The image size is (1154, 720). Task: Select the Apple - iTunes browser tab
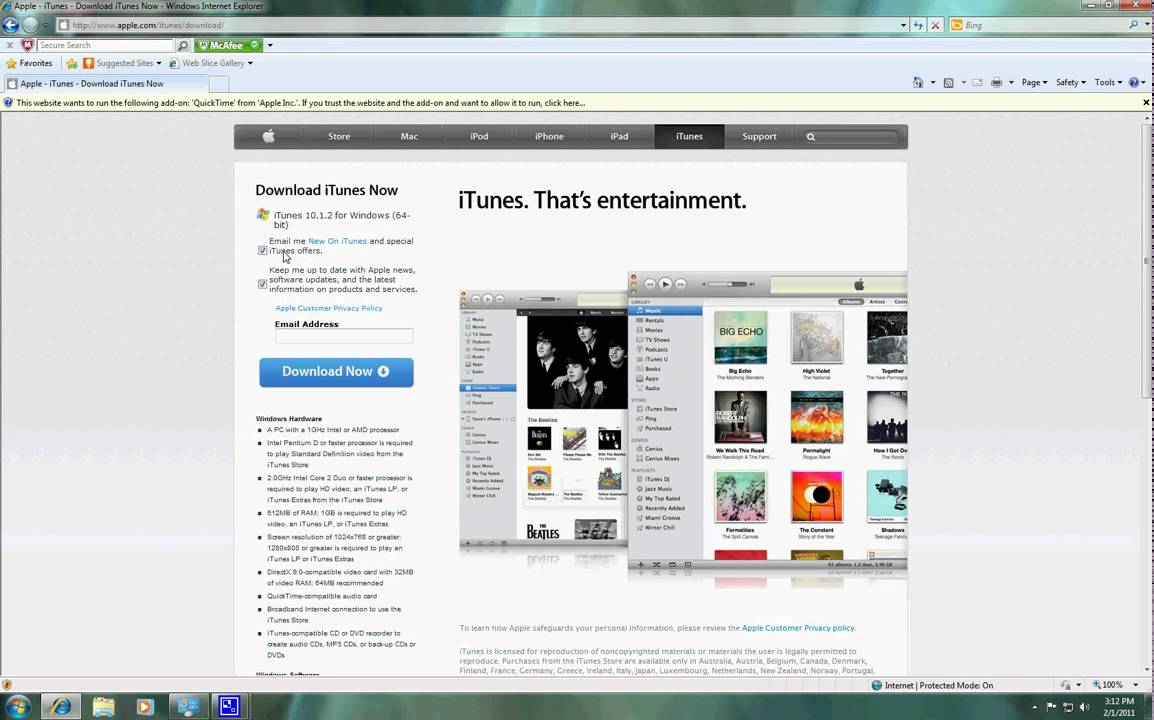(x=106, y=84)
